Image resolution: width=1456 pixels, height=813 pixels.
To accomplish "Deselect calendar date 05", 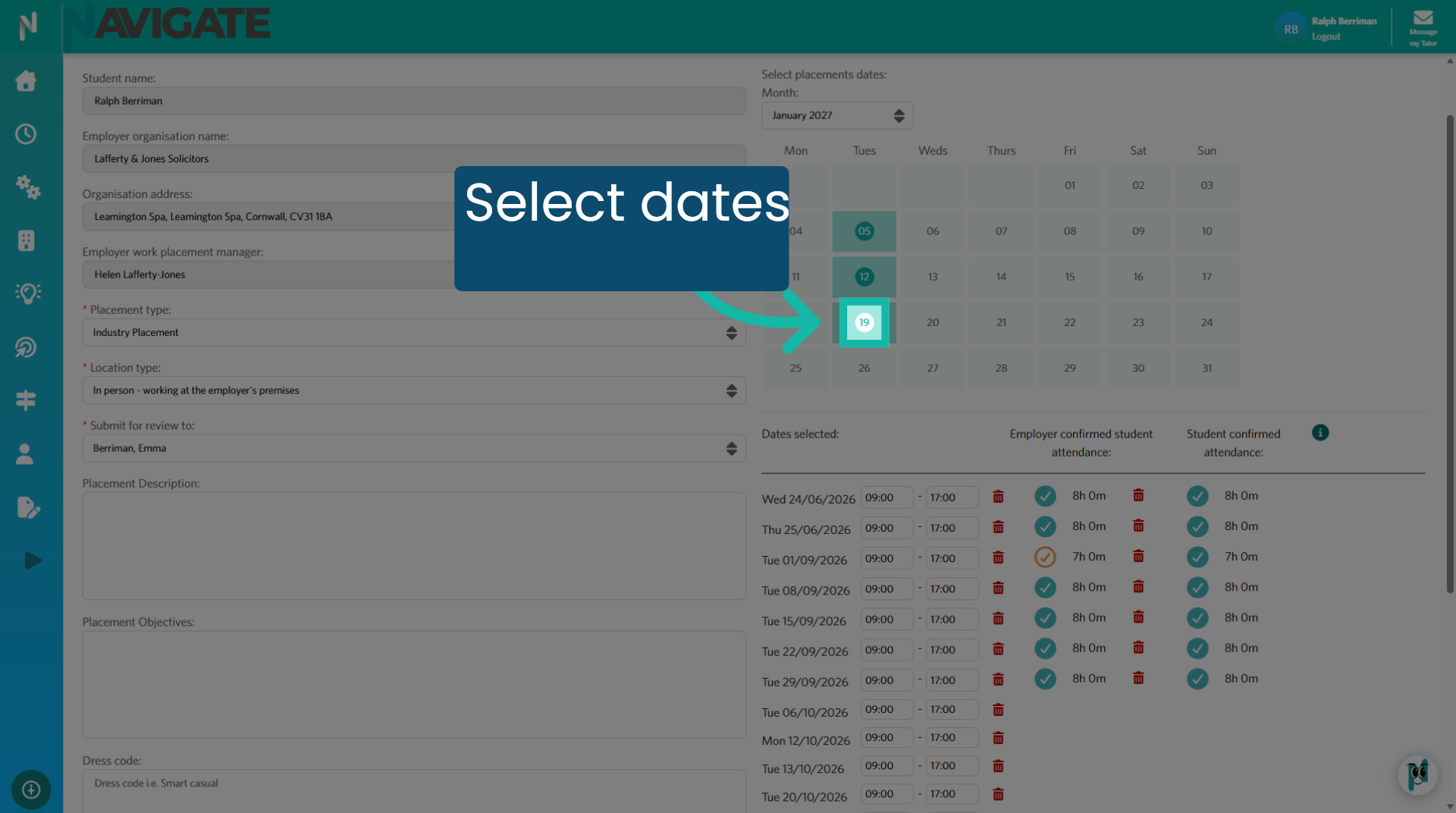I will [x=864, y=231].
